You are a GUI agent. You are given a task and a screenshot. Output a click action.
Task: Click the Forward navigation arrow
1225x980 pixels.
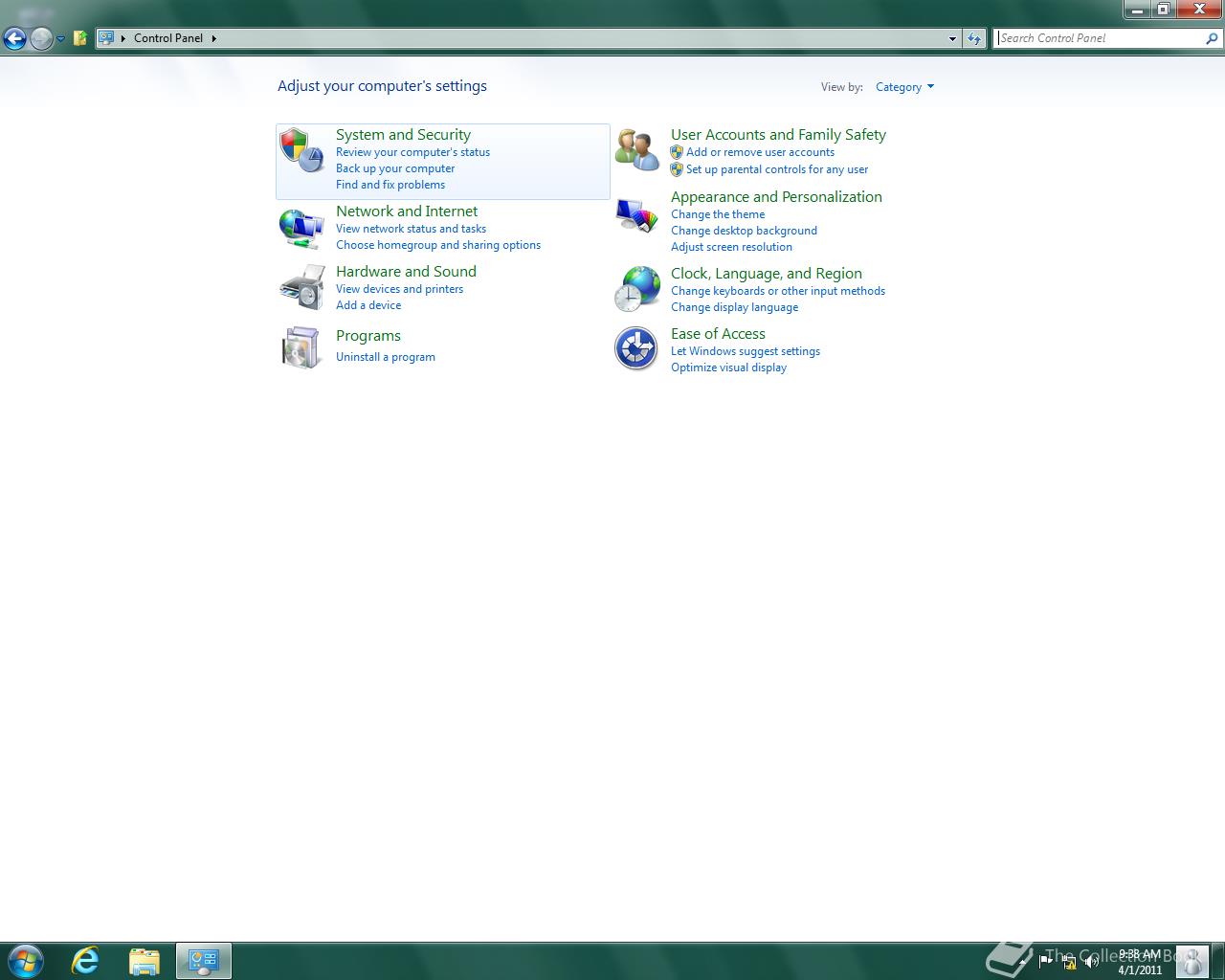[41, 38]
